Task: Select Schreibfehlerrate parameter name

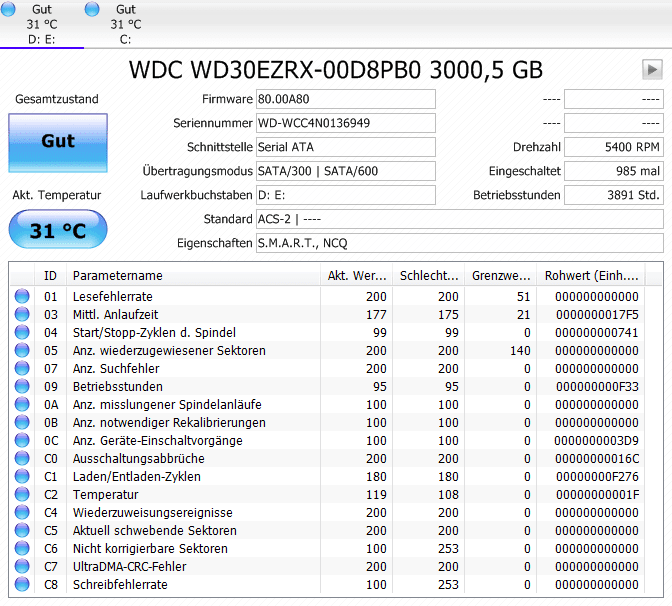Action: click(120, 585)
